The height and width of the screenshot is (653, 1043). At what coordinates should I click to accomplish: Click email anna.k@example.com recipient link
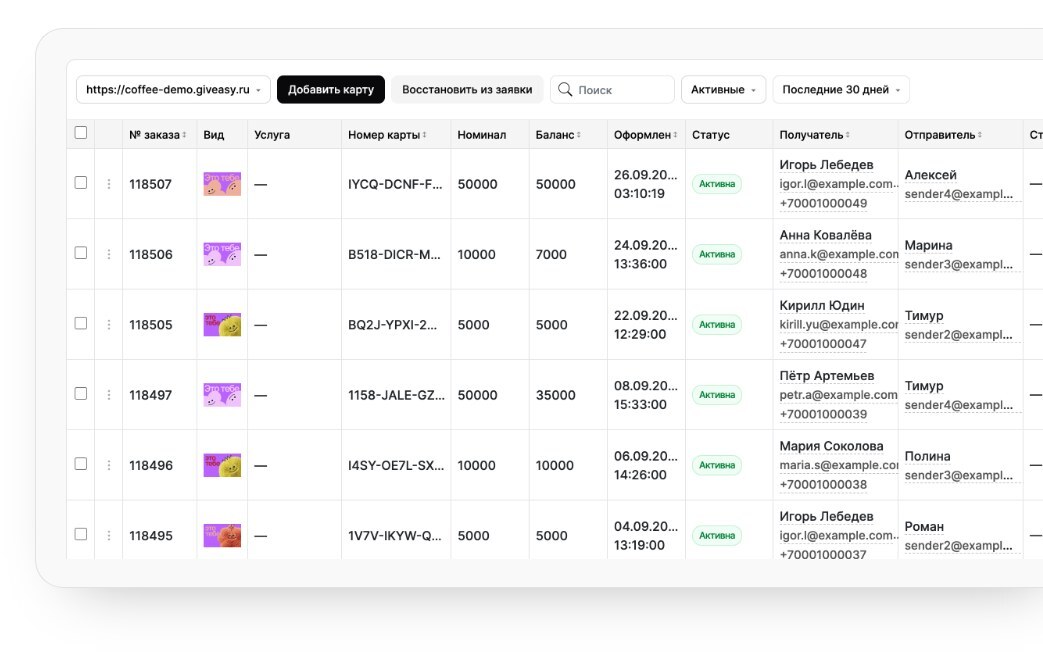pos(839,255)
